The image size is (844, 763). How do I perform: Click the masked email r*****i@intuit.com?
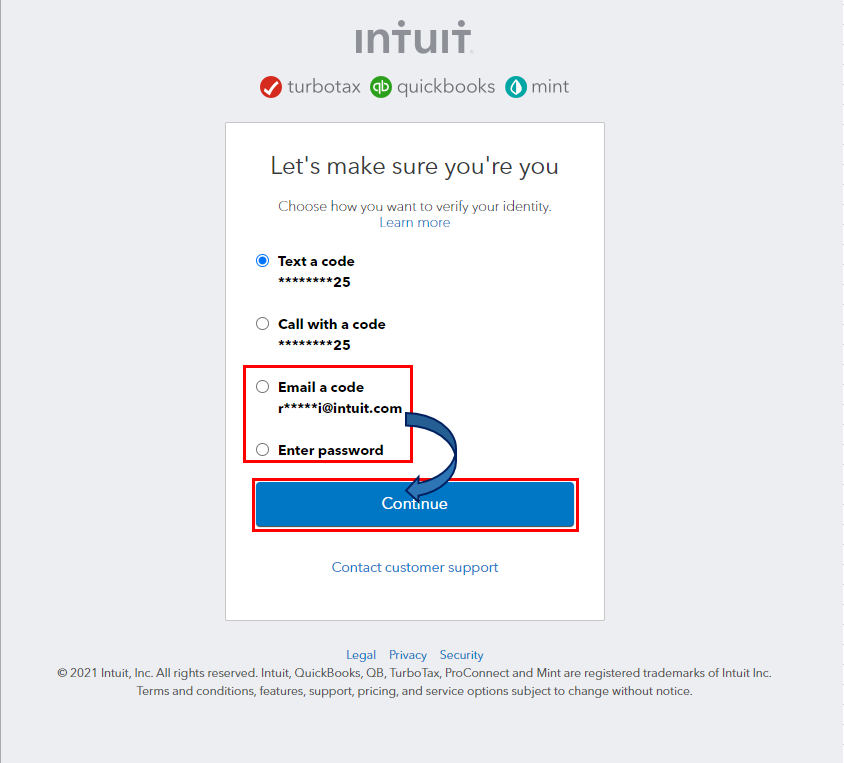click(x=340, y=408)
